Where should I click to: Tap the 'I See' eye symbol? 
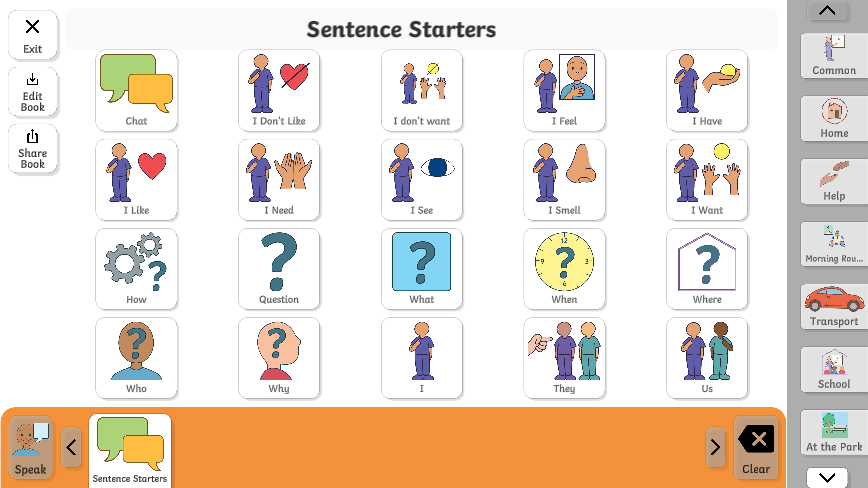pyautogui.click(x=421, y=179)
